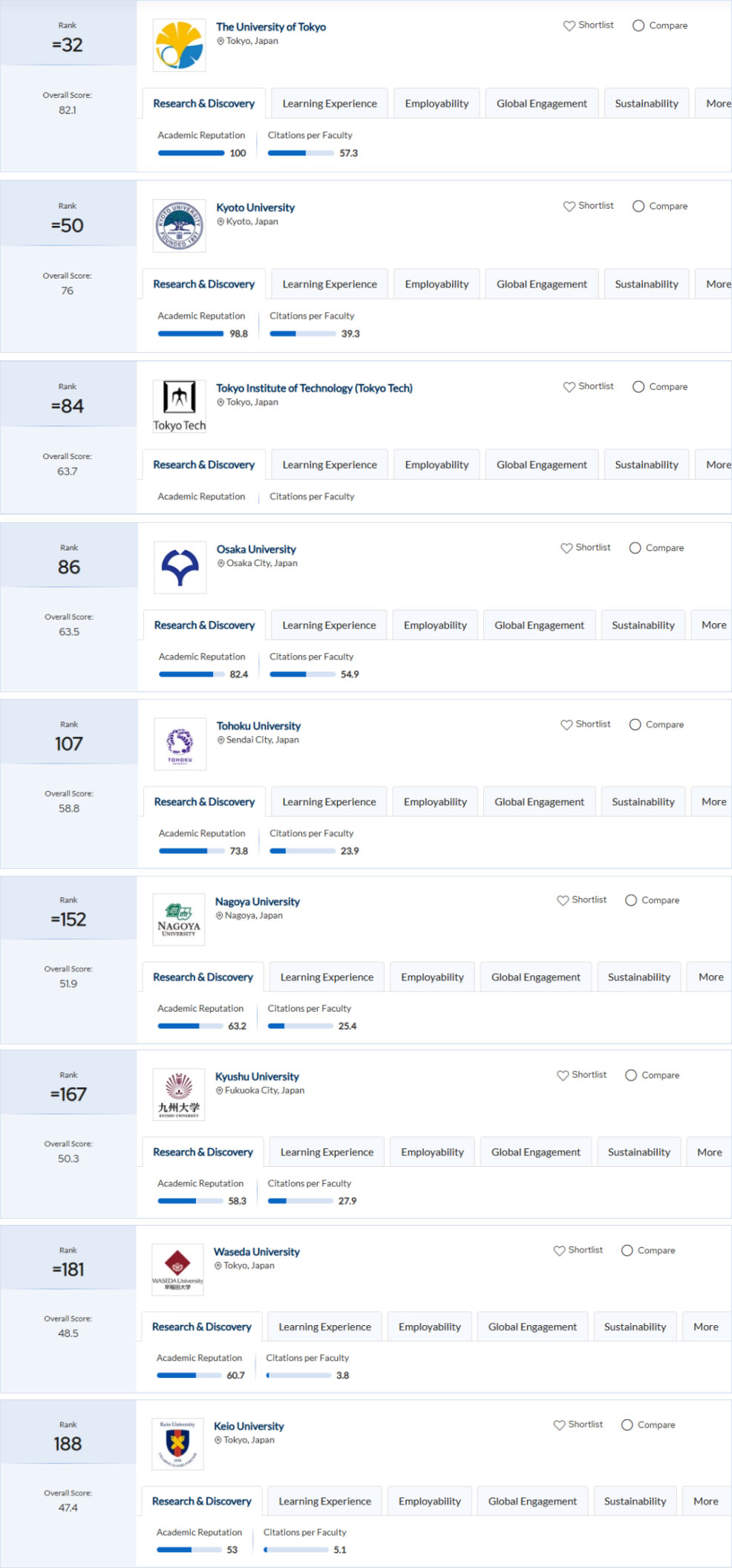Screen dimensions: 732x1568
Task: Select Compare for Osaka University
Action: [635, 548]
